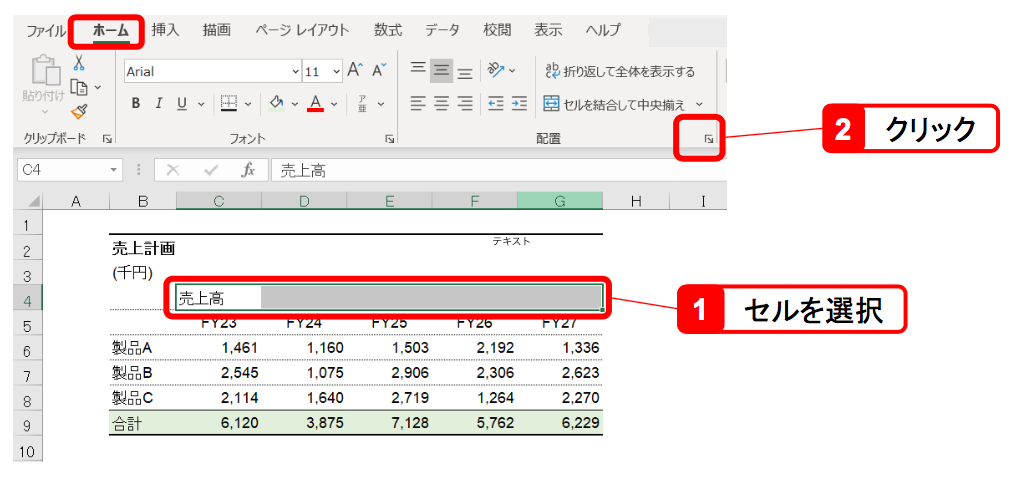Expand the font size dropdown
The height and width of the screenshot is (482, 1024).
[x=336, y=72]
